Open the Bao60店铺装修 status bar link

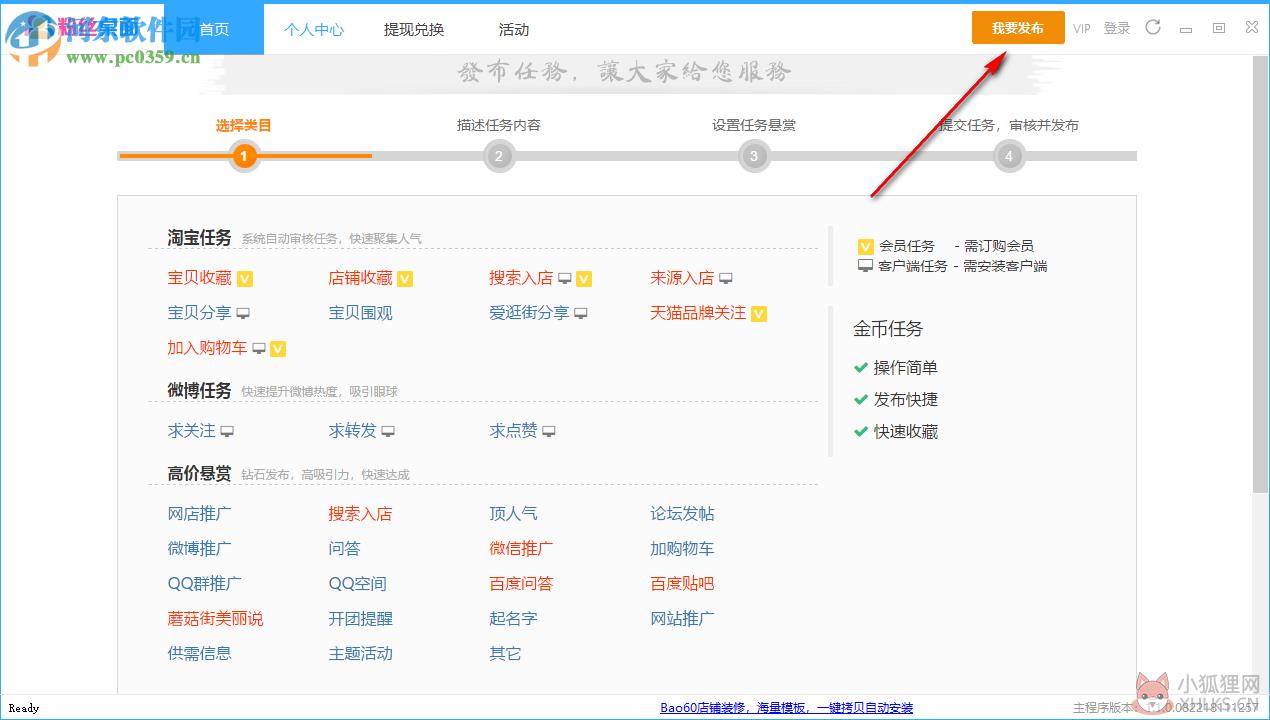pyautogui.click(x=786, y=708)
